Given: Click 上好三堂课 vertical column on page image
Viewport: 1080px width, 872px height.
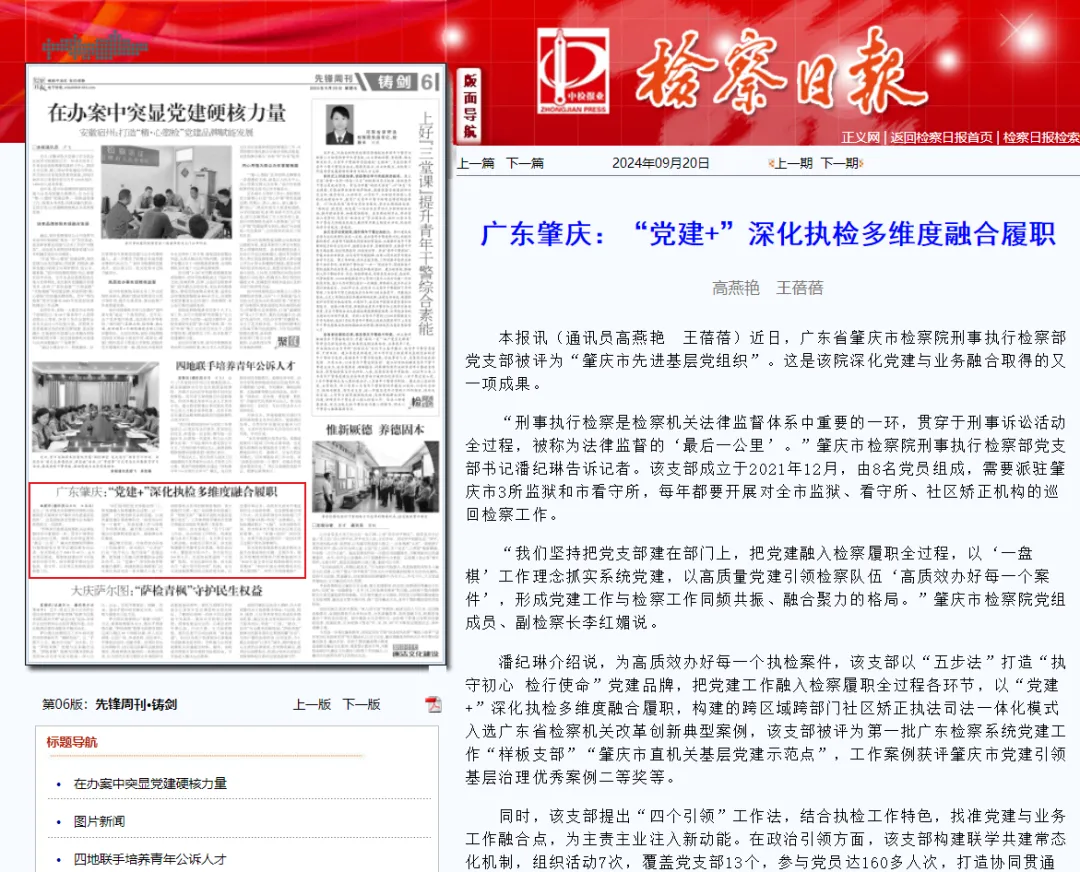Looking at the screenshot, I should 426,224.
